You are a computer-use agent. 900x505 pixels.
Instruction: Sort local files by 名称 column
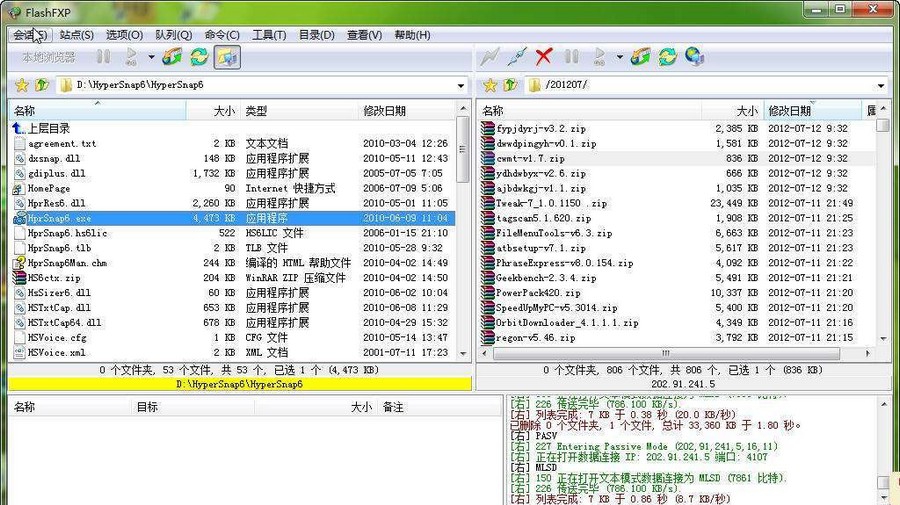[98, 111]
